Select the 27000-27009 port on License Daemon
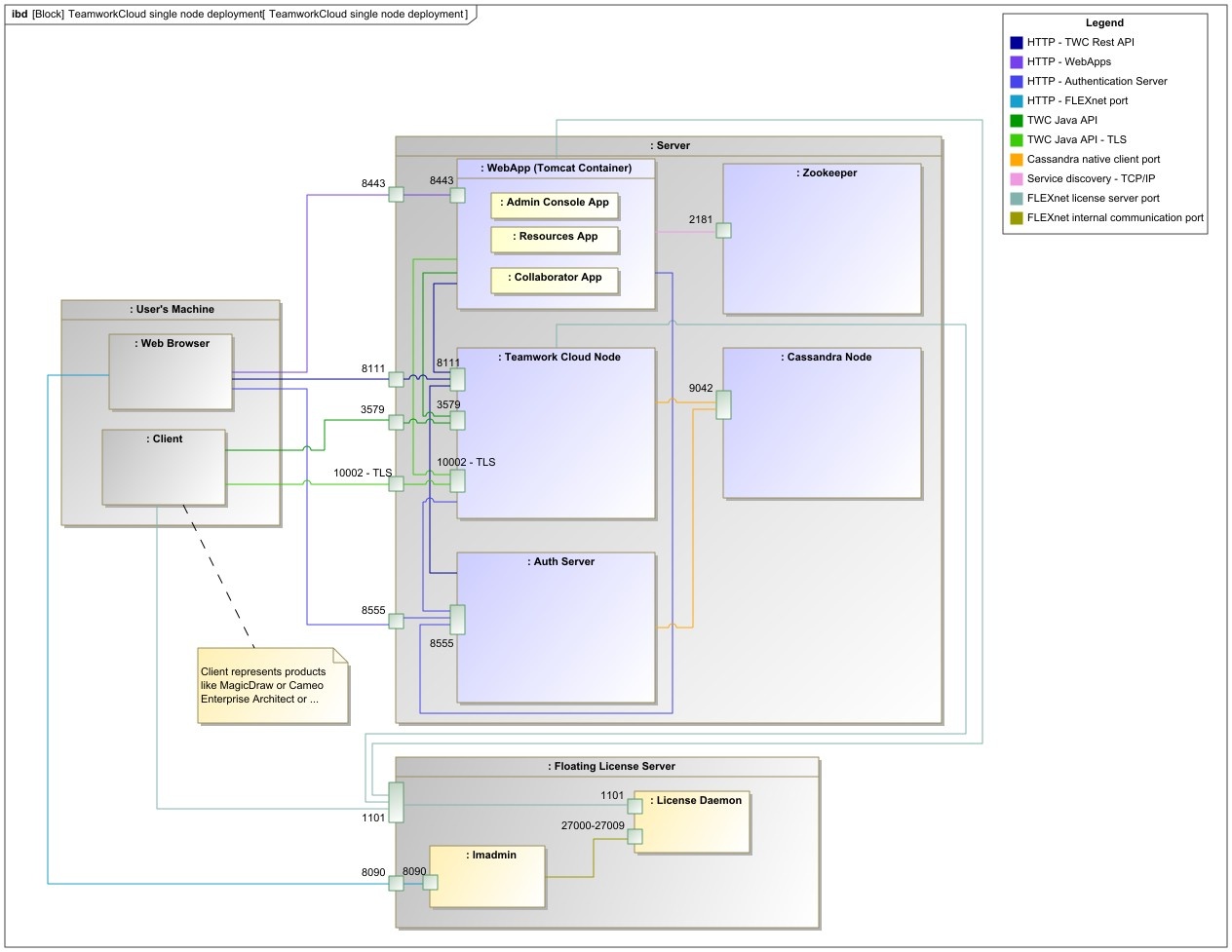This screenshot has height=952, width=1232. (x=635, y=836)
